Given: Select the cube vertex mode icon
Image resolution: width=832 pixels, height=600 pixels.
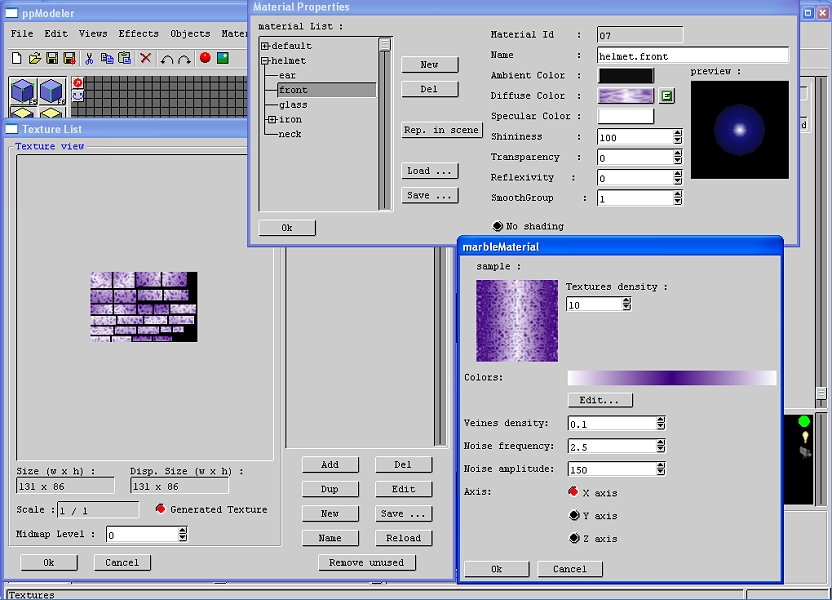Looking at the screenshot, I should coord(23,91).
